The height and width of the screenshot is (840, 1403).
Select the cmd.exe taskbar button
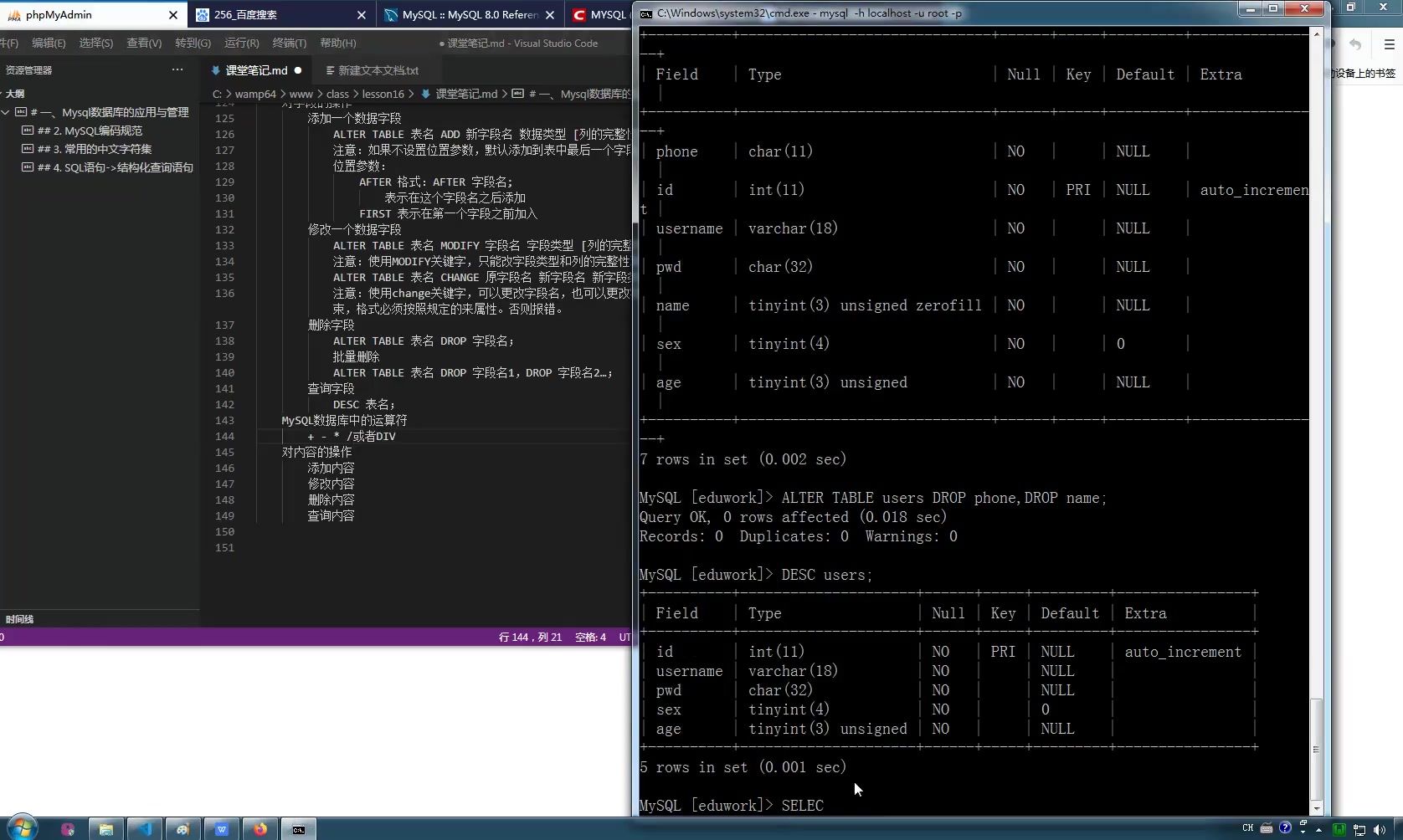pyautogui.click(x=299, y=829)
